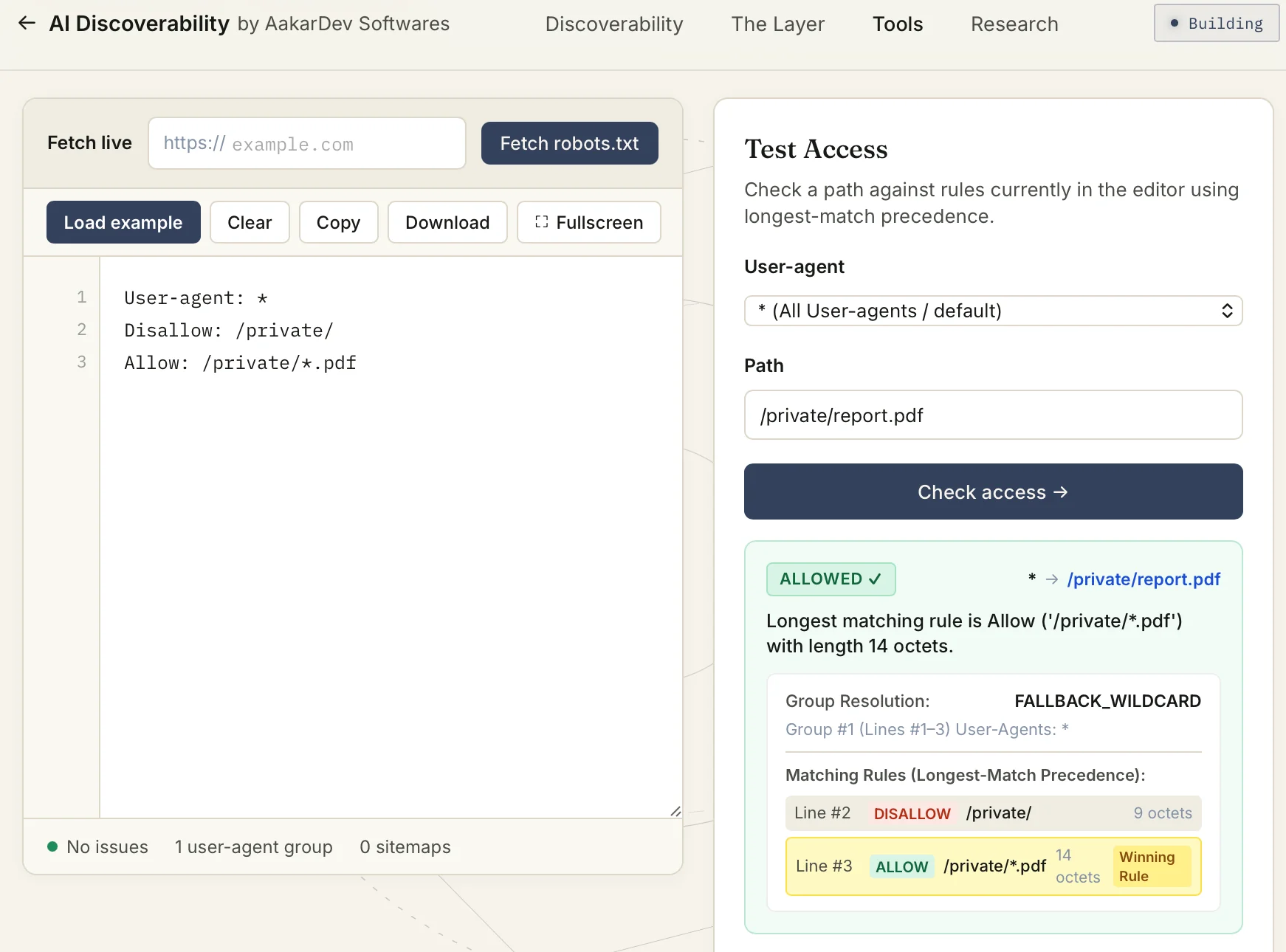This screenshot has height=952, width=1286.
Task: Focus the Fetch live URL field
Action: 306,143
